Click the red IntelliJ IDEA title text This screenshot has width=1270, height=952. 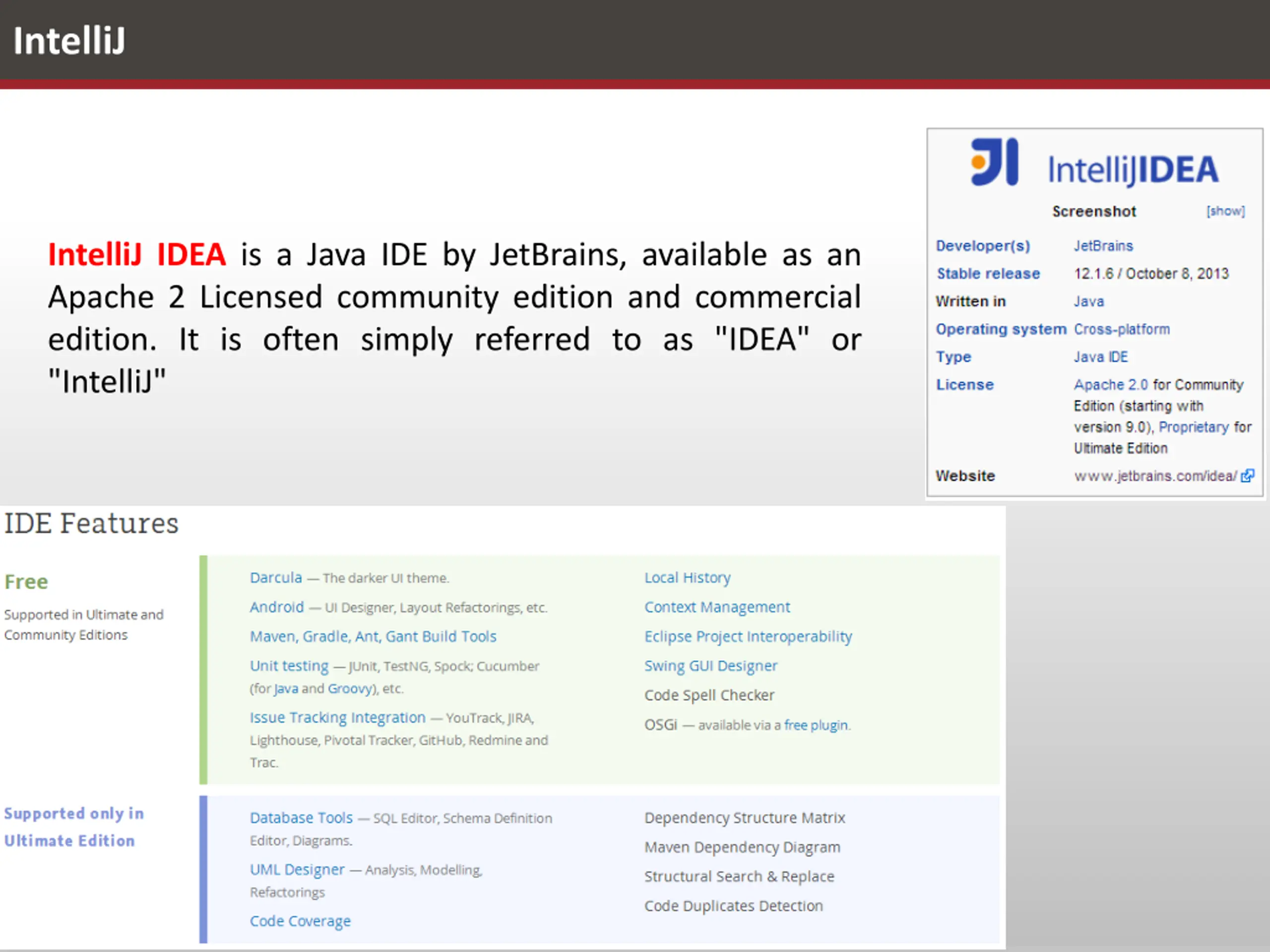tap(136, 254)
